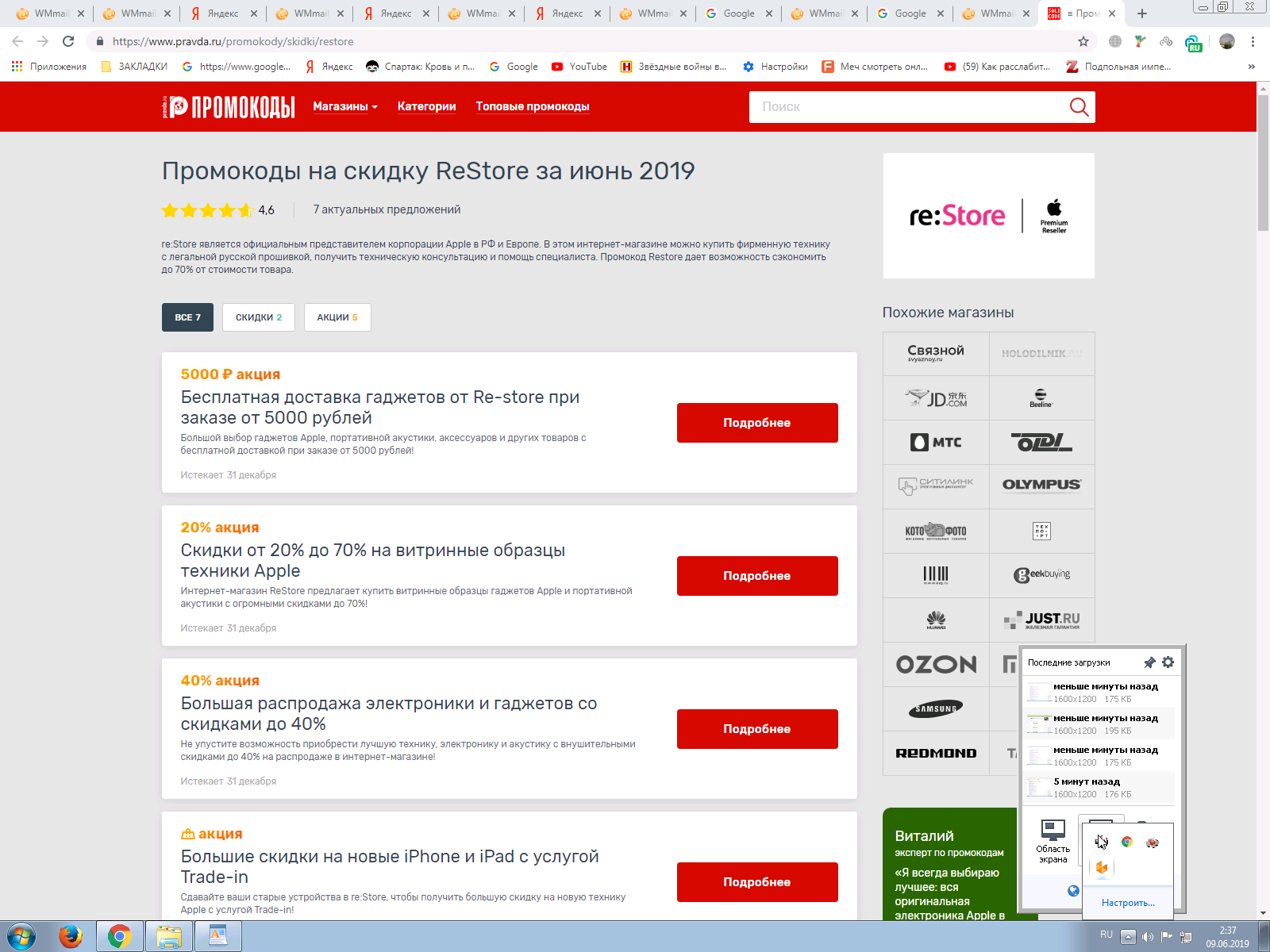This screenshot has height=952, width=1270.
Task: Click the RU translator extension icon
Action: tap(1193, 43)
